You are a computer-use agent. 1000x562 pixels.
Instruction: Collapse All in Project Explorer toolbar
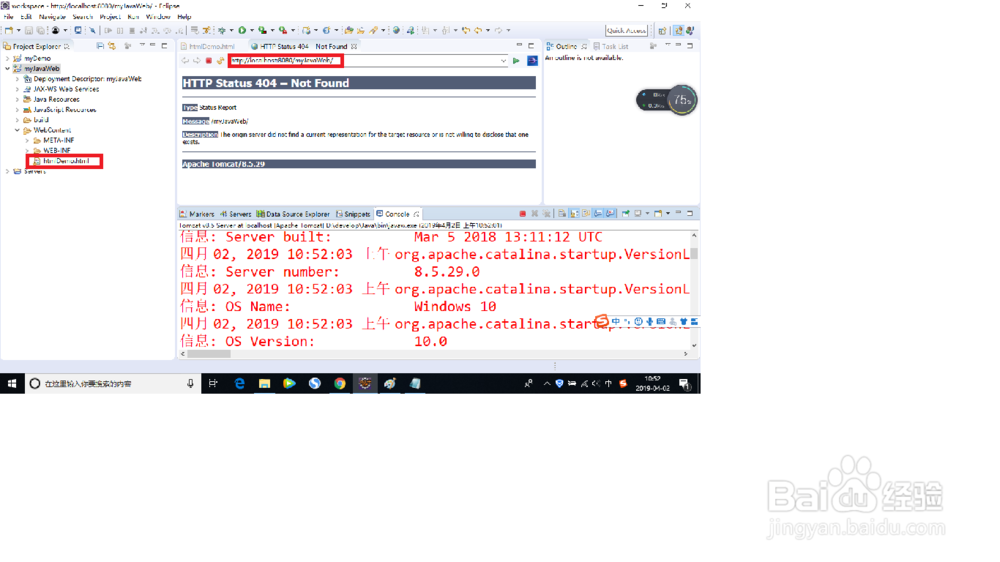tap(100, 46)
